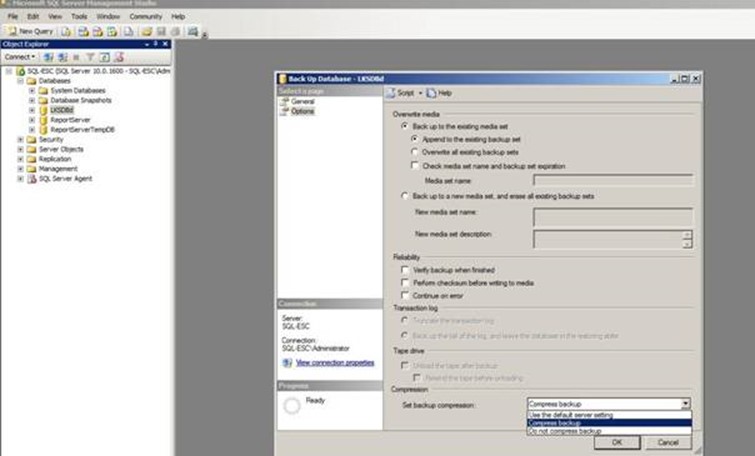This screenshot has width=755, height=456.
Task: Select the LKSDBd database tree item
Action: 62,110
